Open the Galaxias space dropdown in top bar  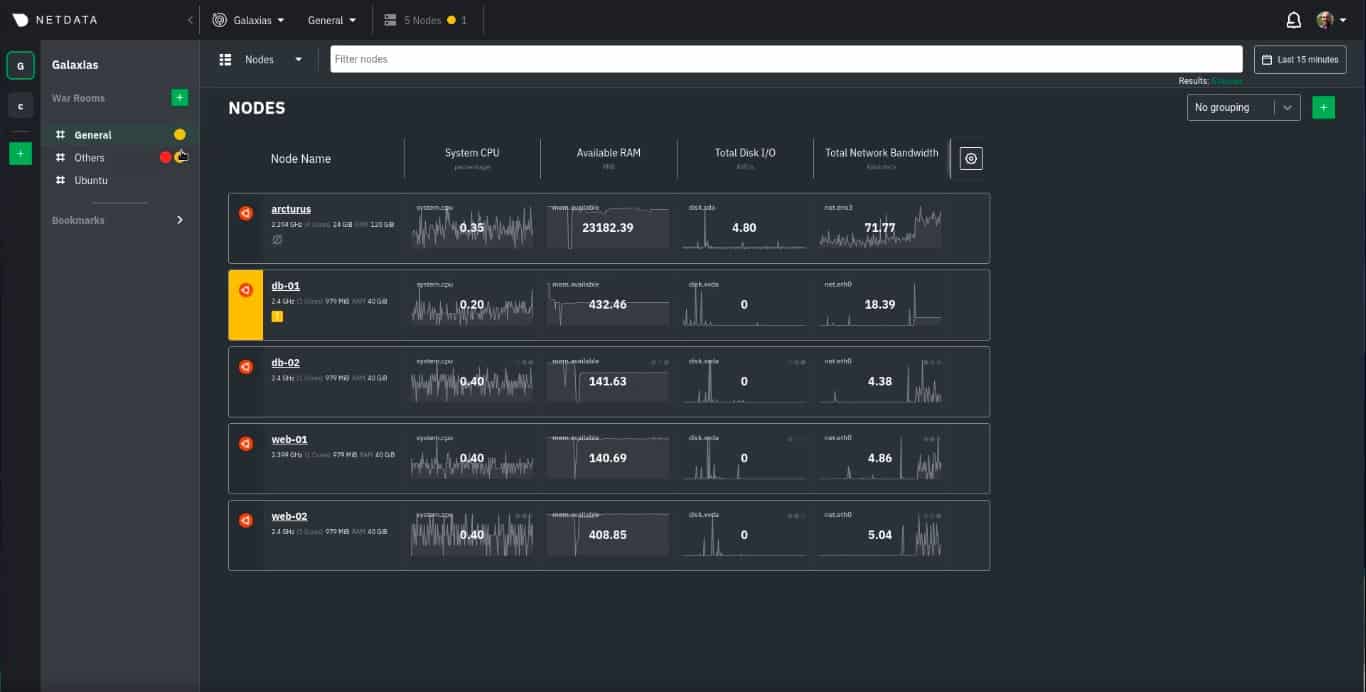coord(249,20)
